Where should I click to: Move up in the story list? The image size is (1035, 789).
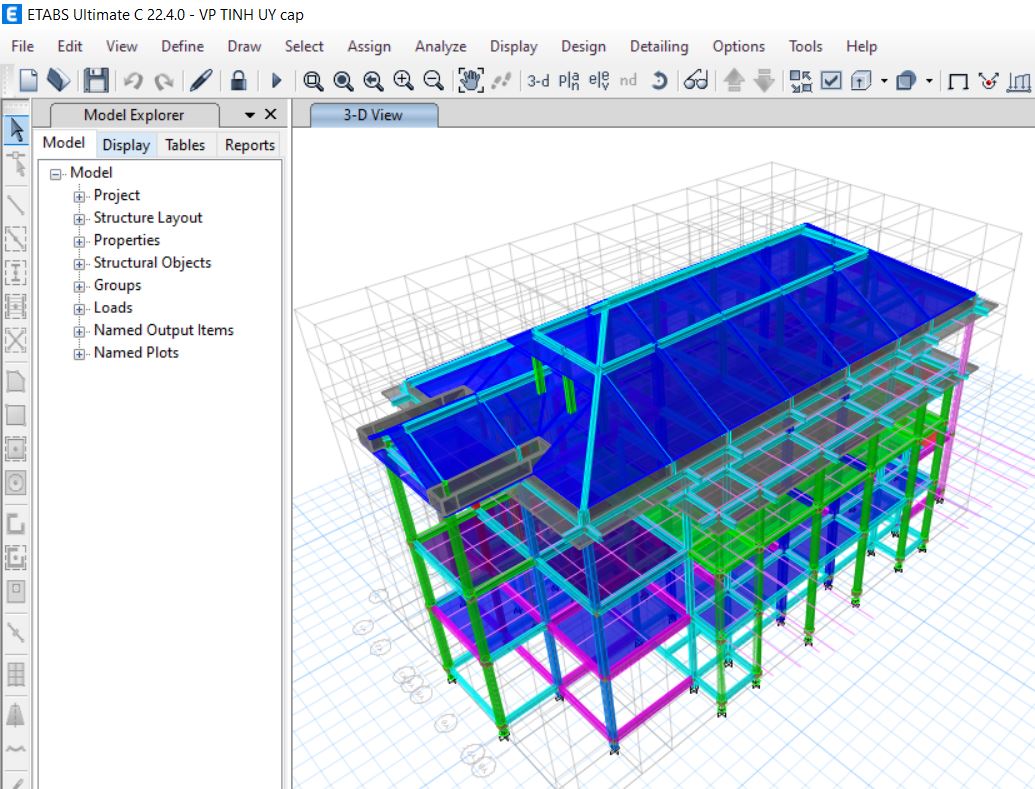[734, 81]
